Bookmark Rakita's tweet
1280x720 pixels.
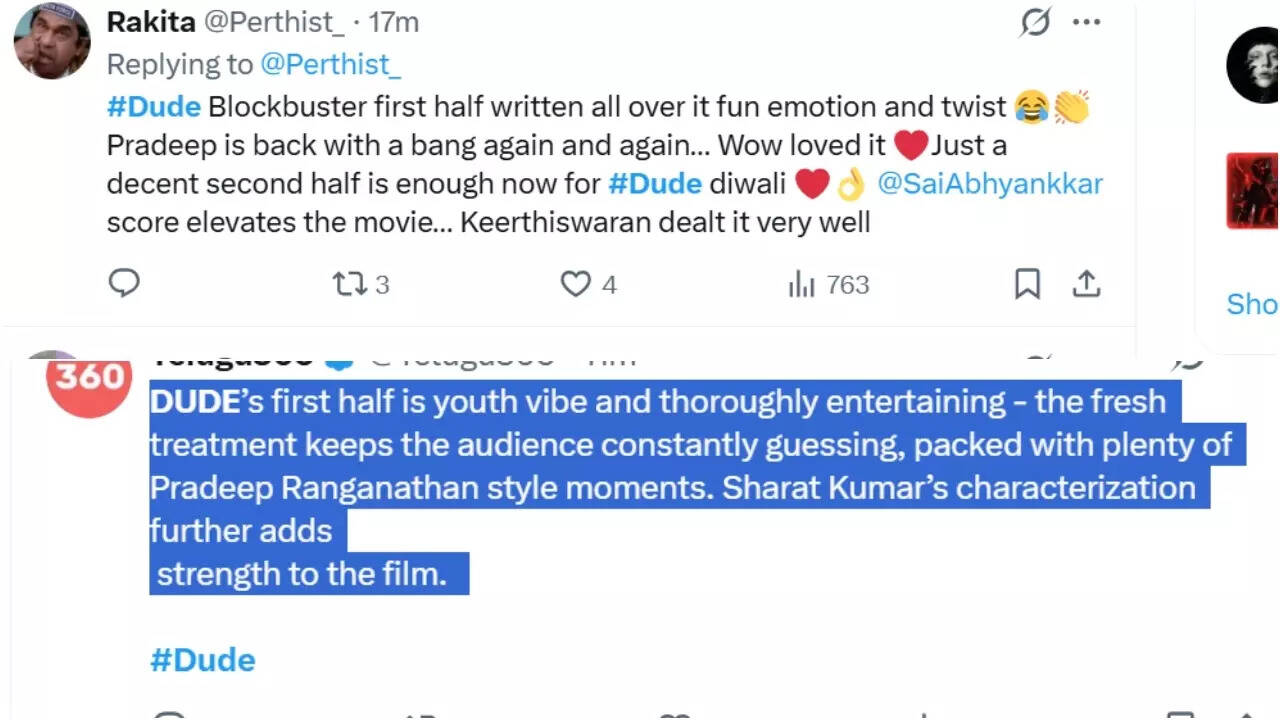point(1027,284)
